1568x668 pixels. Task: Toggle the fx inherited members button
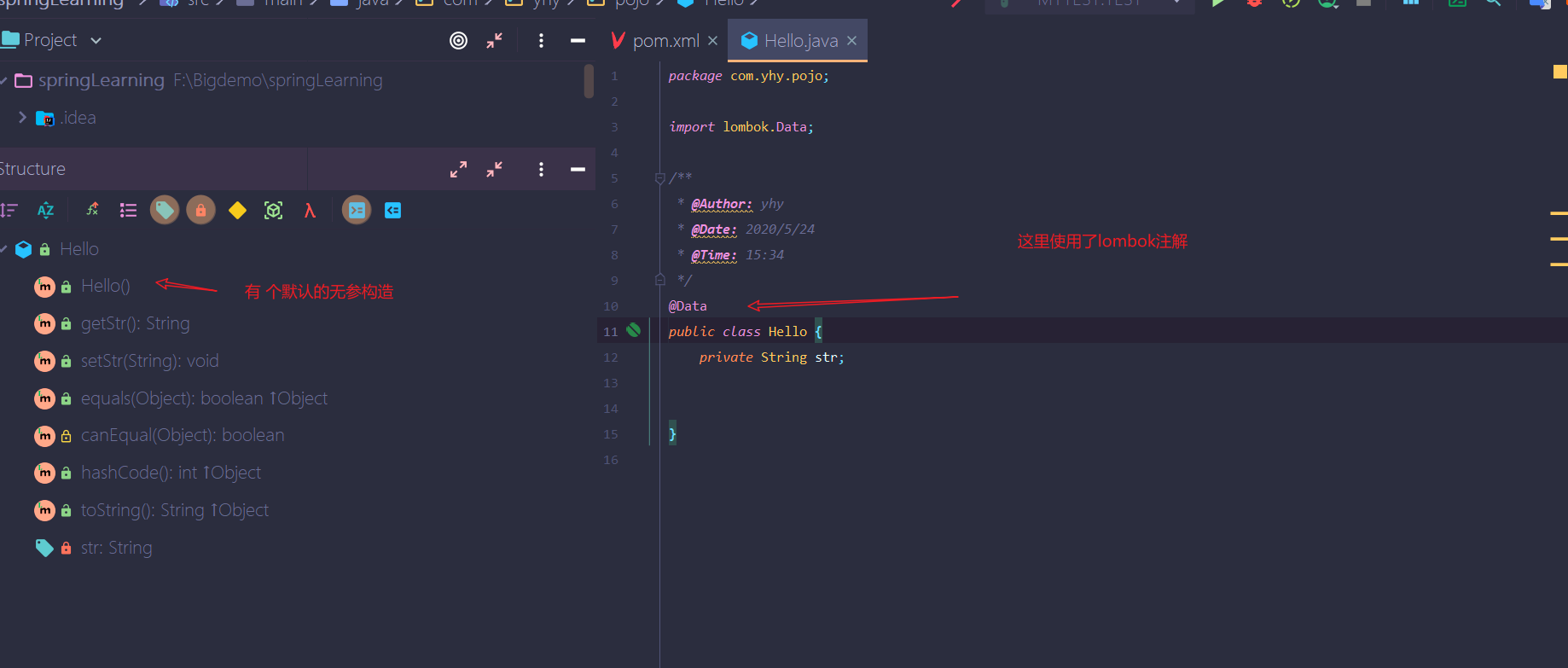tap(92, 210)
